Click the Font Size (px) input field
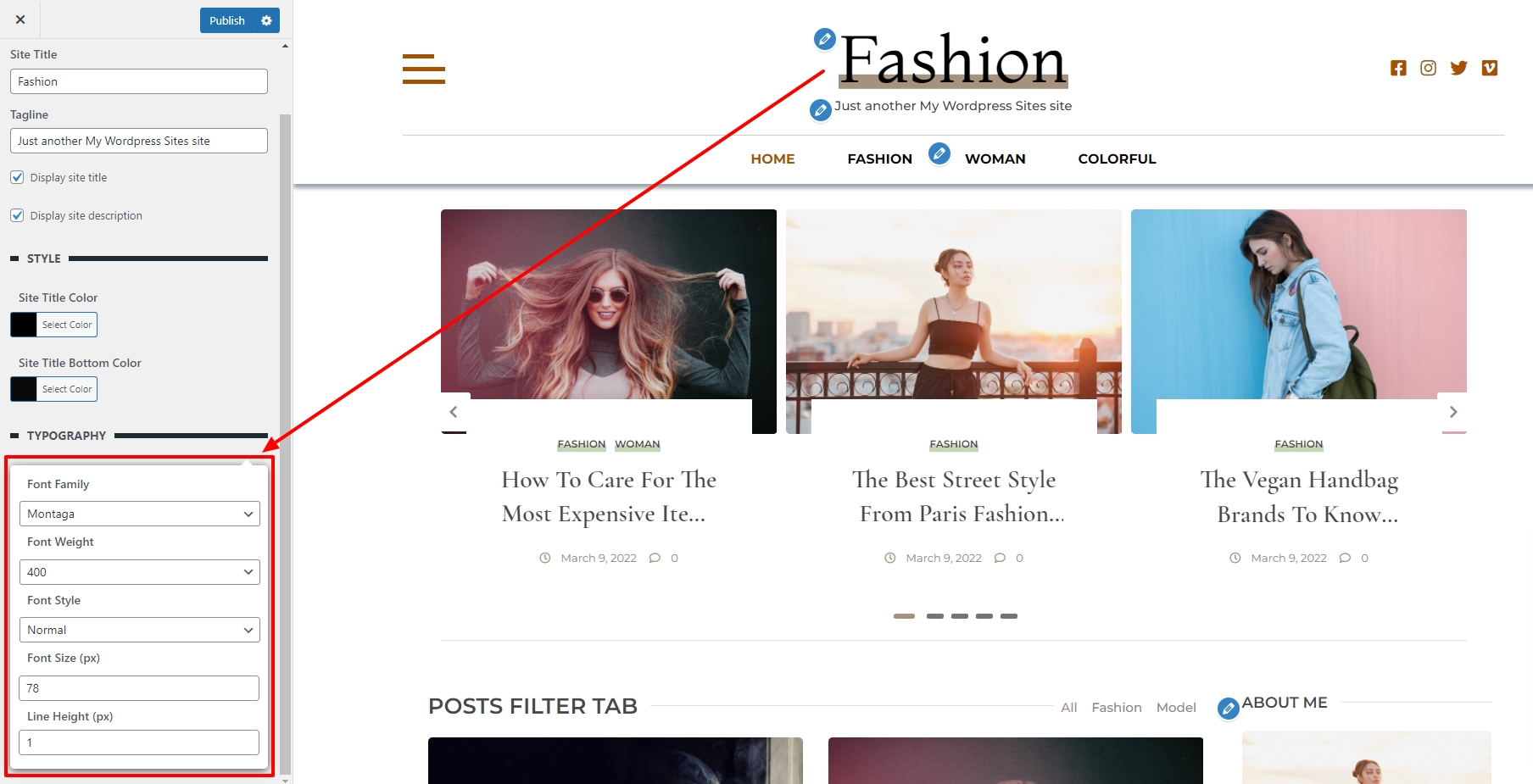 139,688
